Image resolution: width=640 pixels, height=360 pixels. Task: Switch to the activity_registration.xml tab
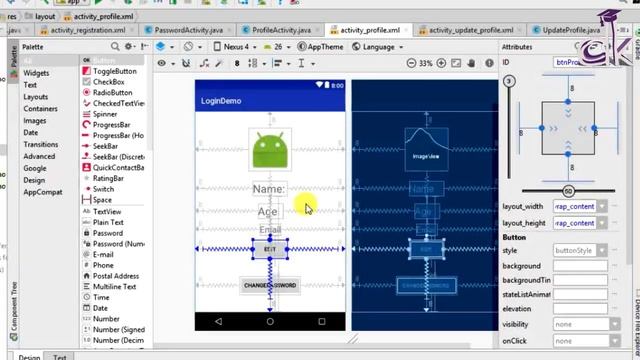(87, 30)
